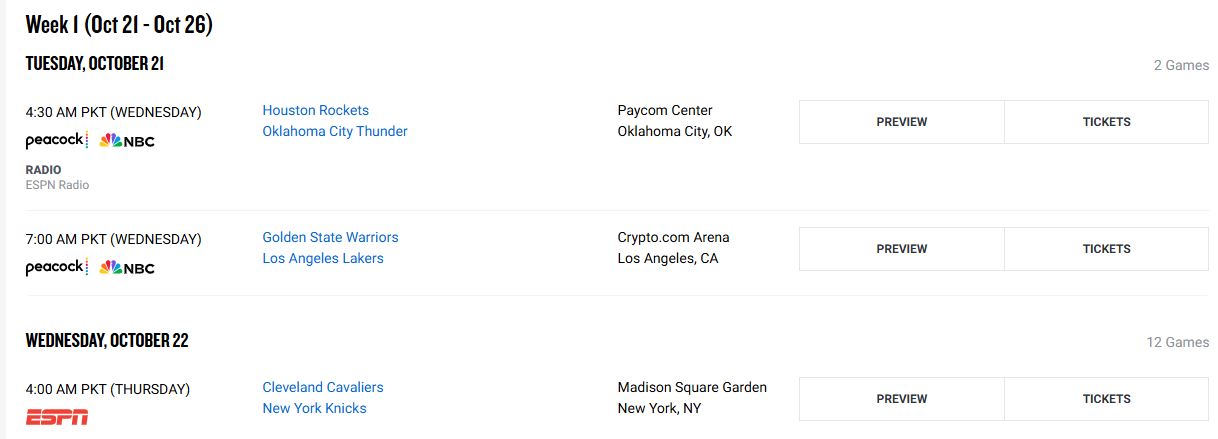Open Houston Rockets team link
Screen dimensions: 1218x439
click(316, 110)
